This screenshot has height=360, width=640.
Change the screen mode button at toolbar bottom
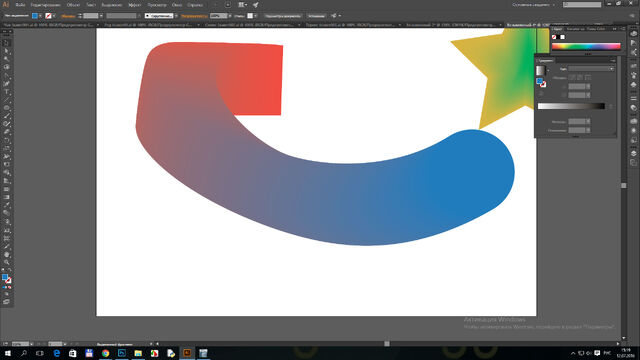[7, 302]
